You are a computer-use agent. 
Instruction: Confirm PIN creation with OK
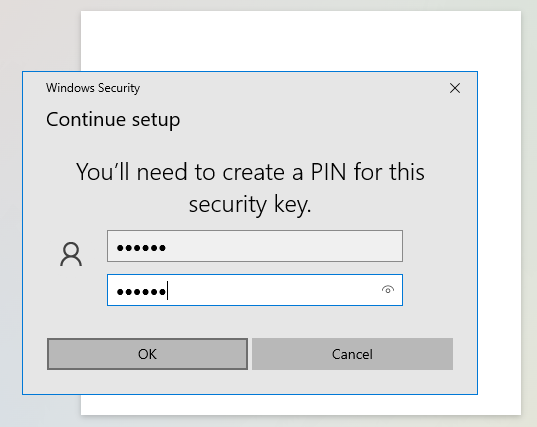click(x=147, y=354)
